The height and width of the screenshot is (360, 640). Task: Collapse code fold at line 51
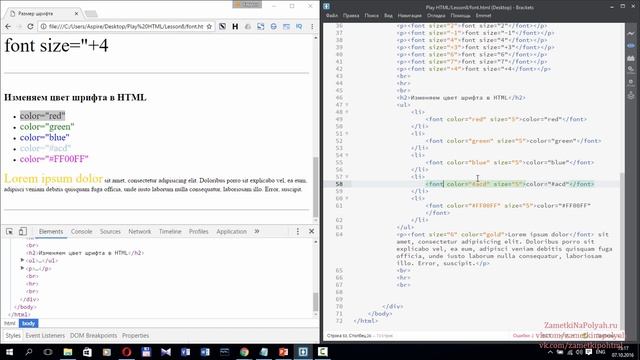[347, 133]
